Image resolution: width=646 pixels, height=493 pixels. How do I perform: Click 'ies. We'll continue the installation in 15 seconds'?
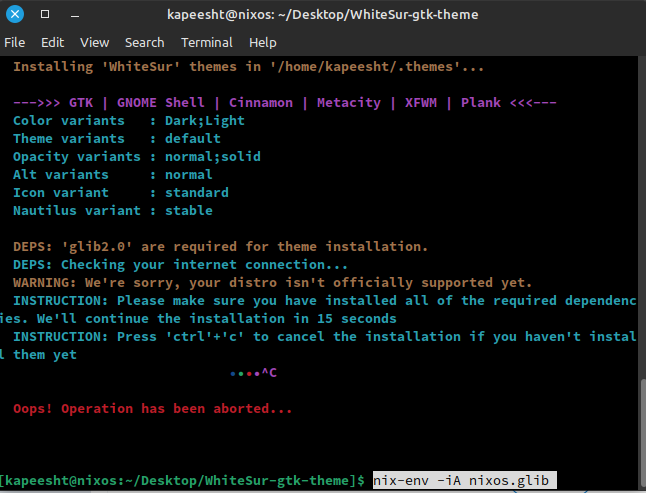click(198, 318)
